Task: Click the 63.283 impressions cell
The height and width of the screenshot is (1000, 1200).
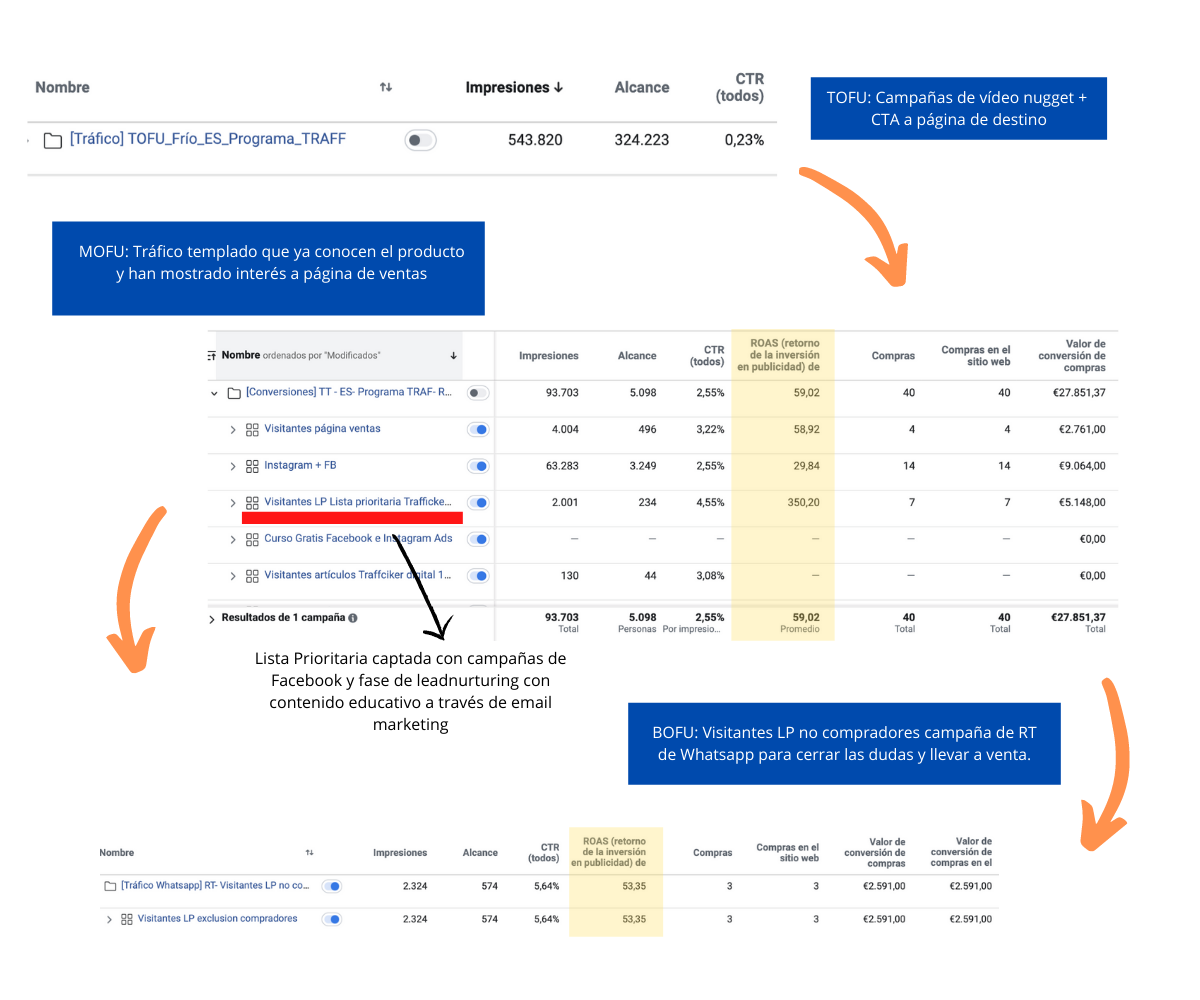Action: click(562, 466)
